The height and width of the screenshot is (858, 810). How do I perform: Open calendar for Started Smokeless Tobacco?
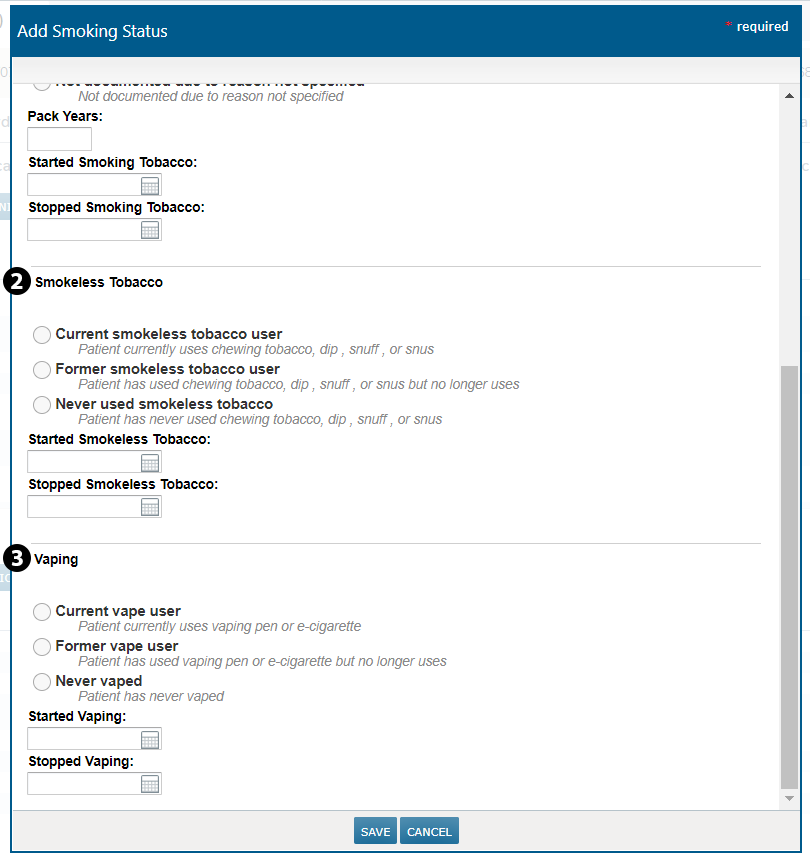click(150, 462)
